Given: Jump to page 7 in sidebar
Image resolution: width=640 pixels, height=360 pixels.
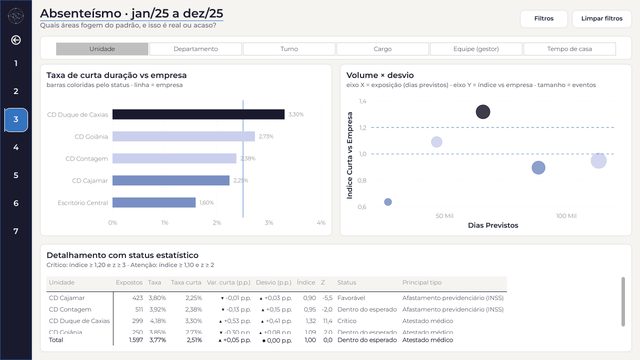Looking at the screenshot, I should (x=16, y=231).
